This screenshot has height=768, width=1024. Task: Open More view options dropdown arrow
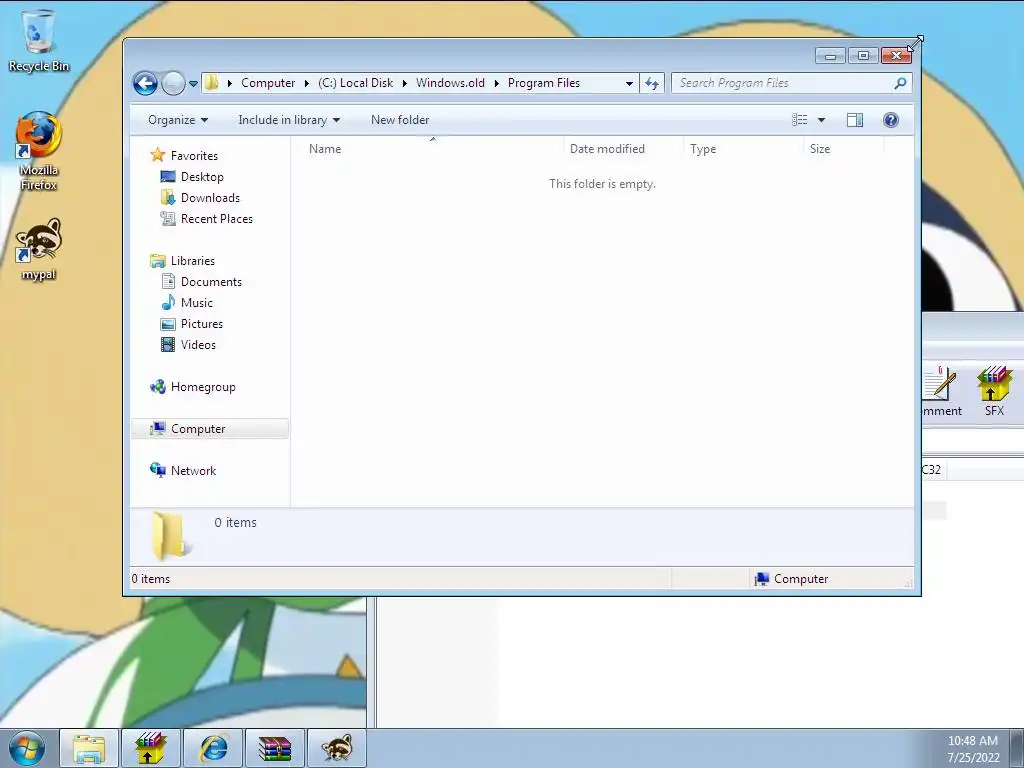coord(821,120)
